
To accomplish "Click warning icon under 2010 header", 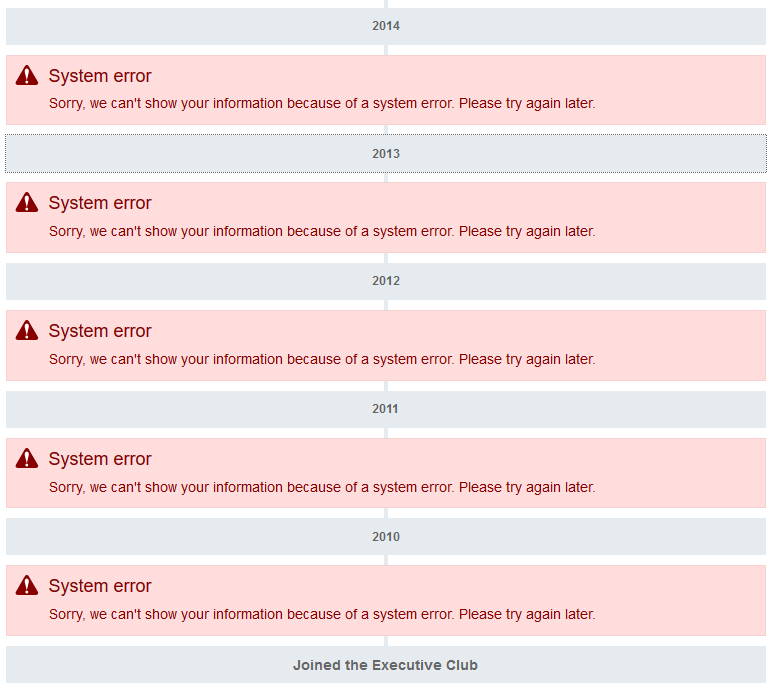I will point(27,586).
